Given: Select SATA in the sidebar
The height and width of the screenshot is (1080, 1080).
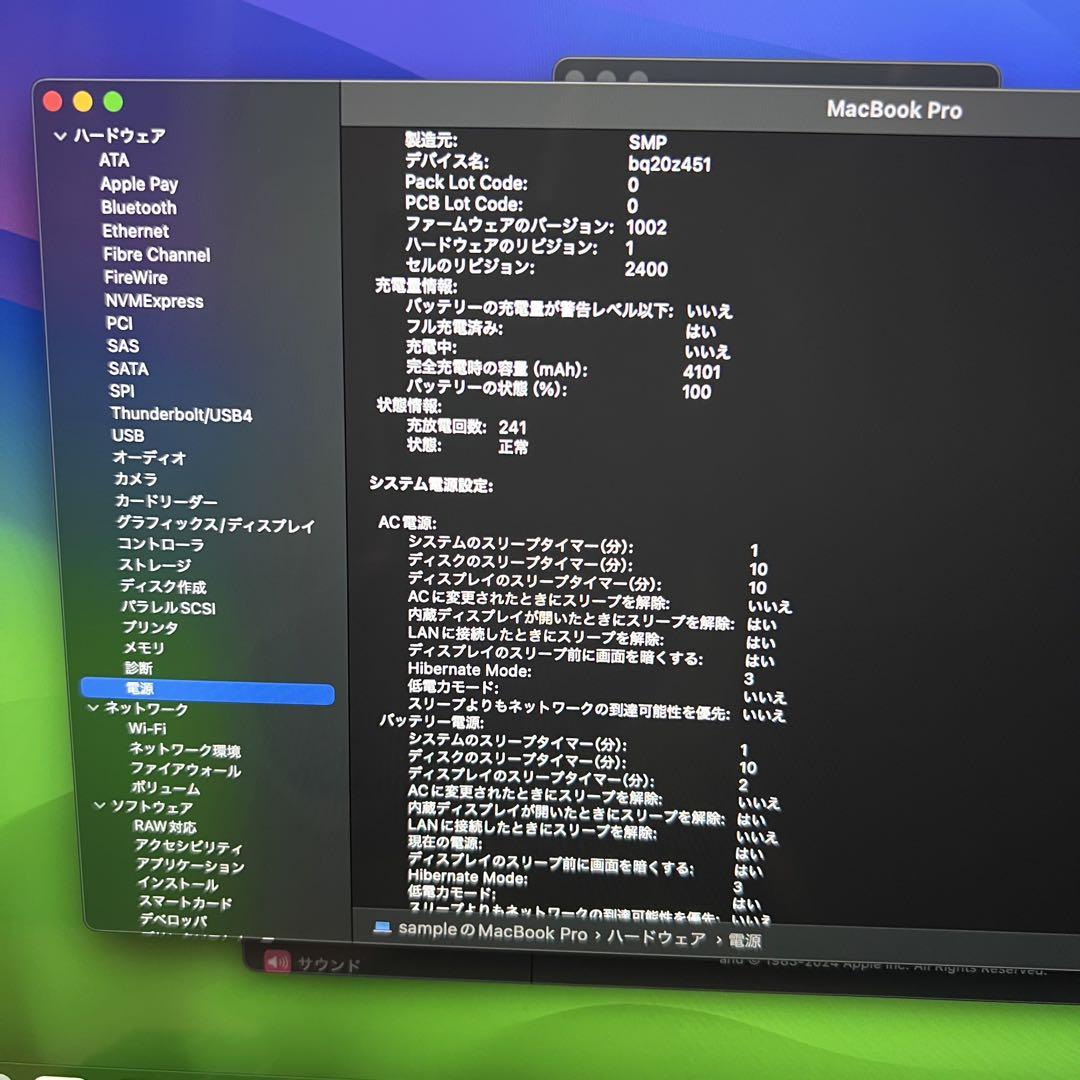Looking at the screenshot, I should tap(129, 368).
